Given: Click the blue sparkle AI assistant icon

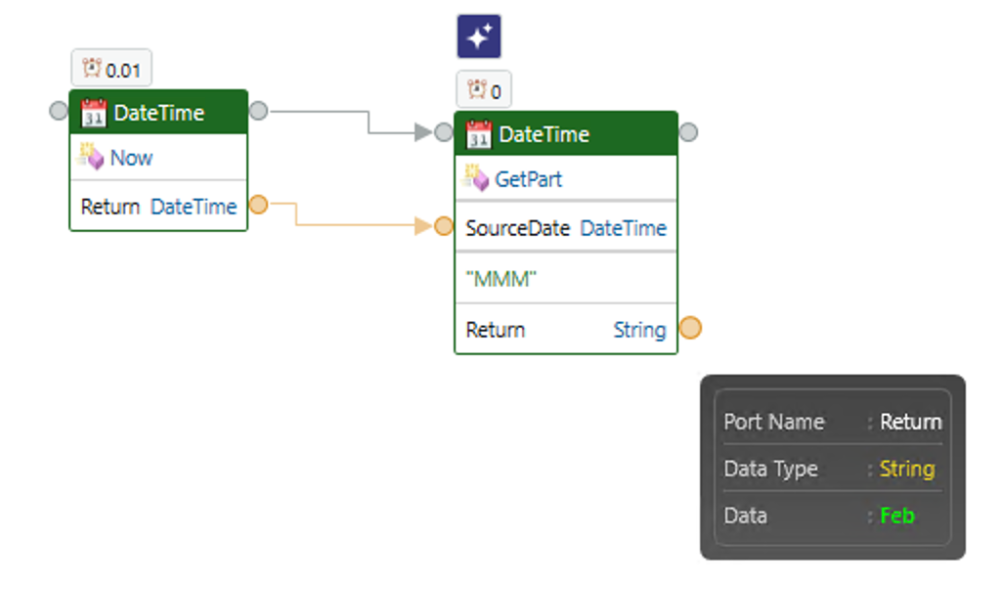Looking at the screenshot, I should click(x=479, y=36).
